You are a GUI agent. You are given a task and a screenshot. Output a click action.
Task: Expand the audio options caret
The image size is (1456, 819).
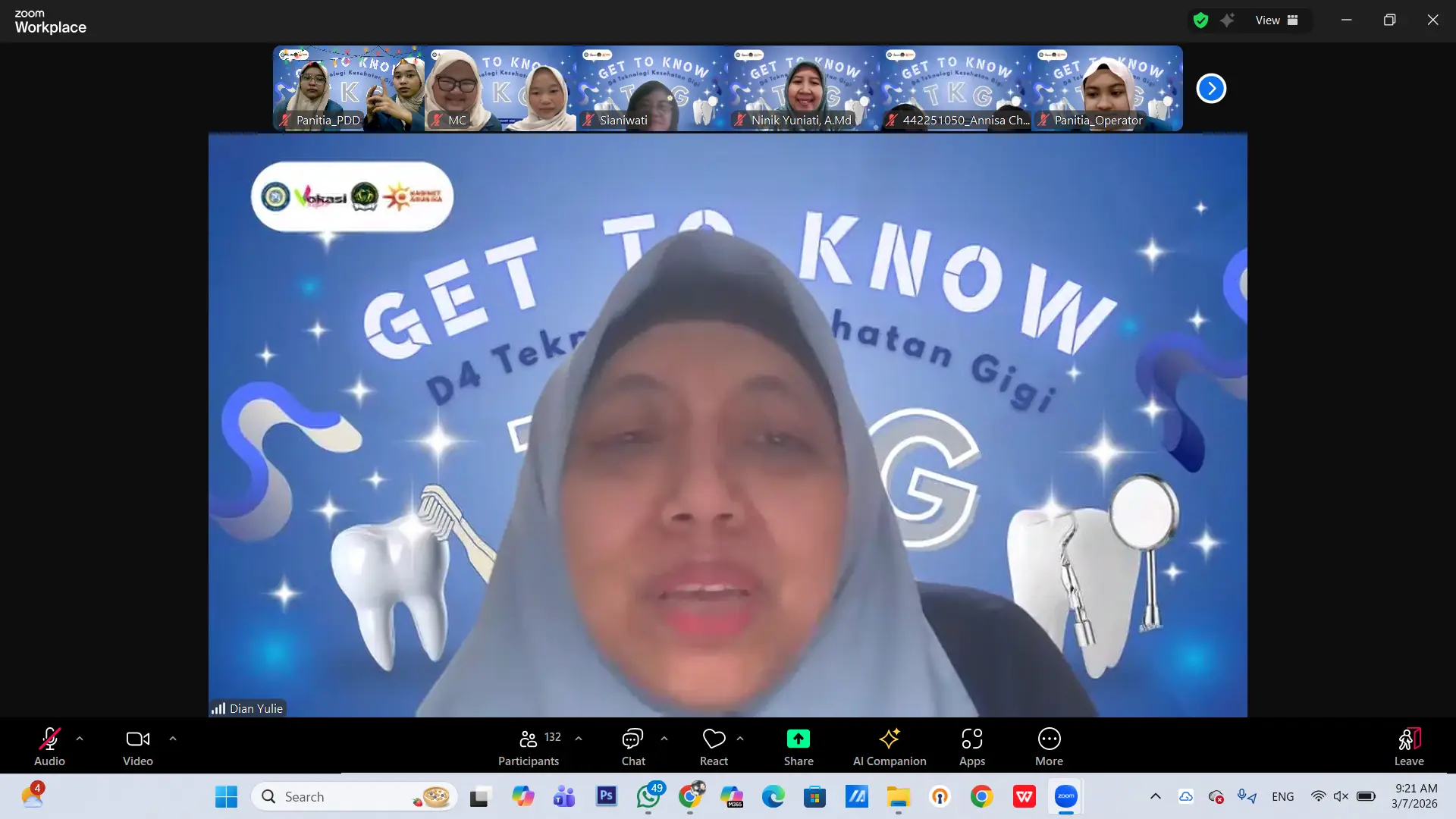(x=80, y=738)
